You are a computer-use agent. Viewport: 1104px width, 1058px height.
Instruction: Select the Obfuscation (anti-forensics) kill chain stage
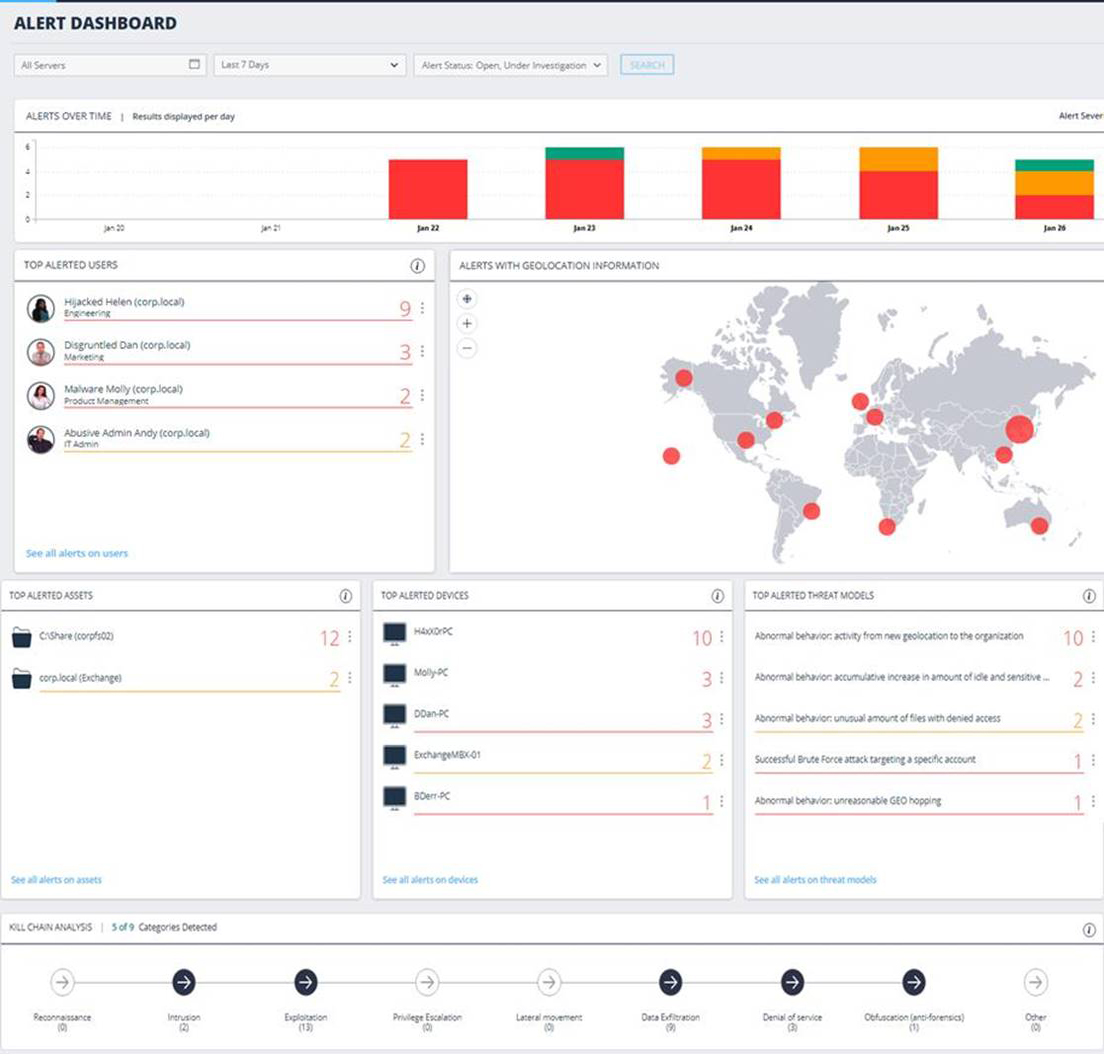click(x=913, y=982)
